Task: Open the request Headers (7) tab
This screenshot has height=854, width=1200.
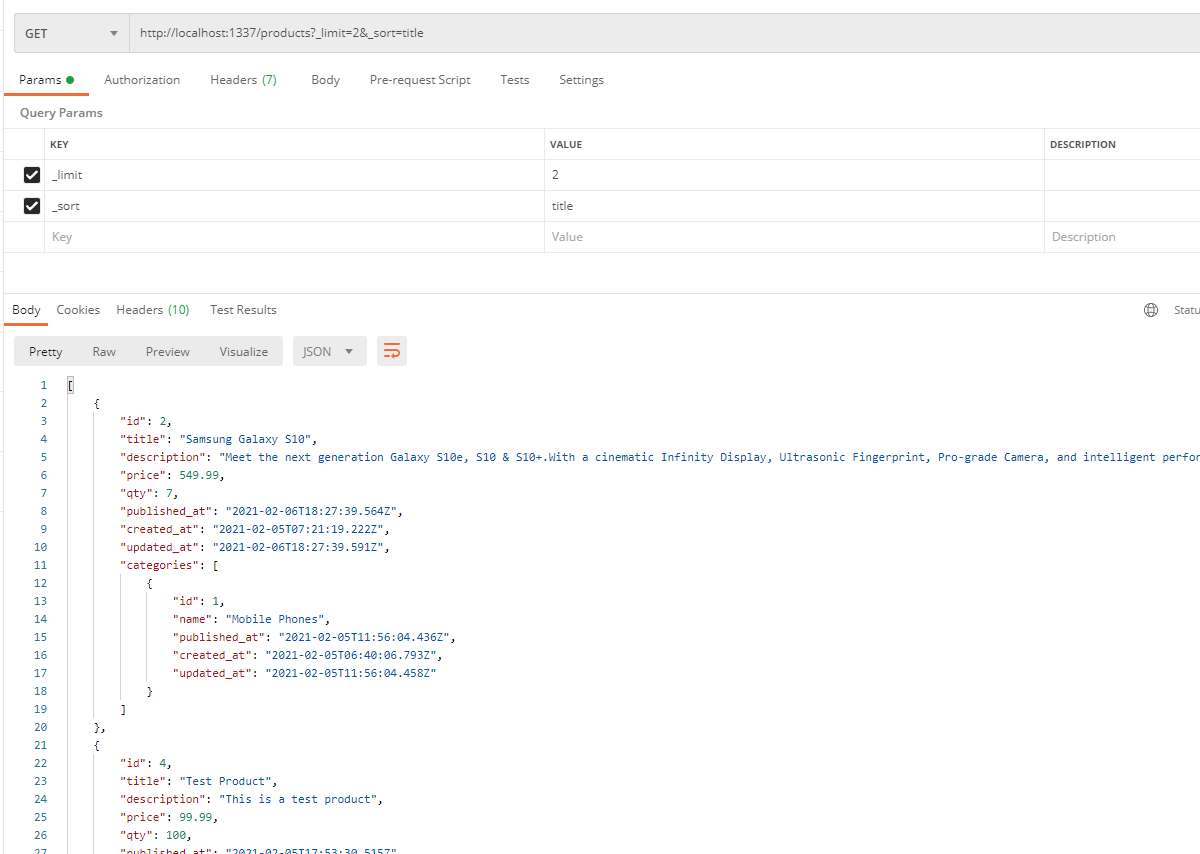Action: tap(243, 80)
